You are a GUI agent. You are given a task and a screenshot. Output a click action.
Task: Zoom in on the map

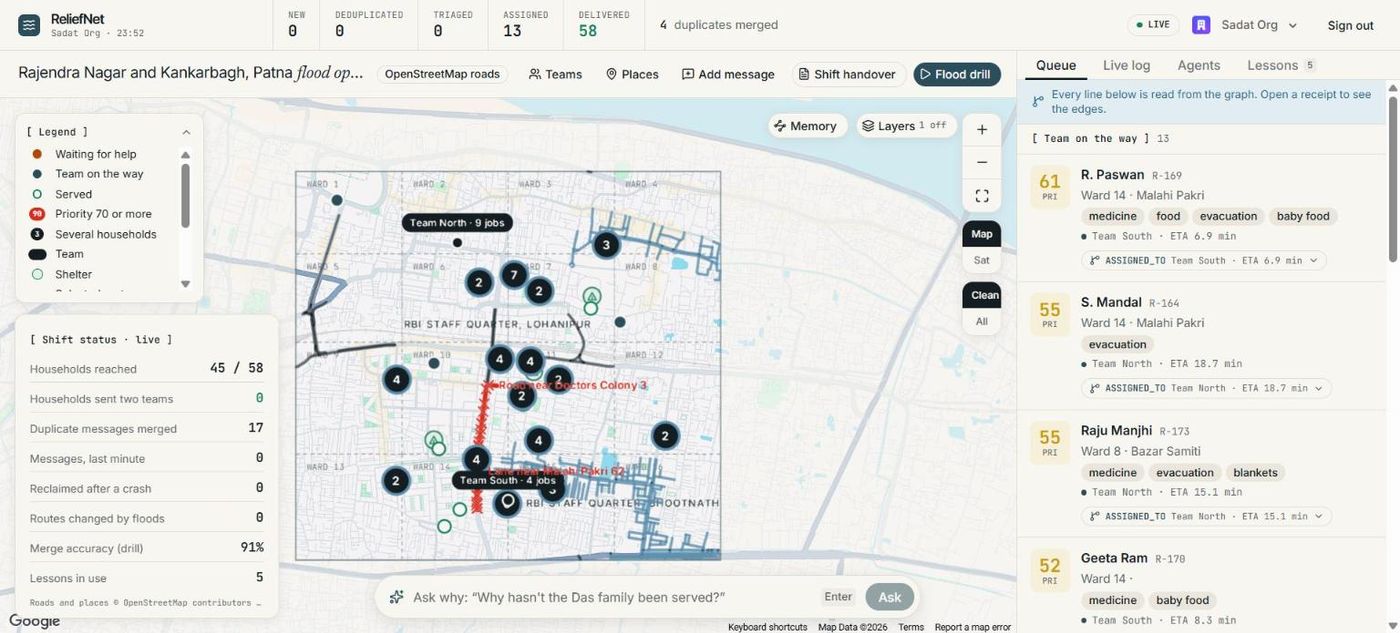pyautogui.click(x=982, y=130)
